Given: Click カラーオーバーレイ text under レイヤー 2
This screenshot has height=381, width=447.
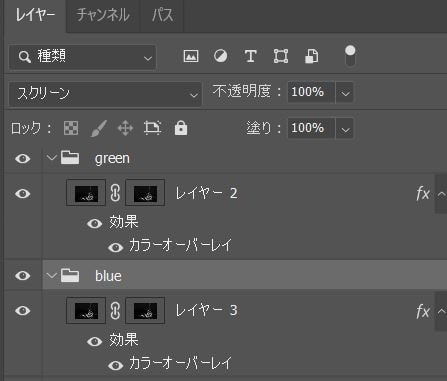Looking at the screenshot, I should [180, 245].
